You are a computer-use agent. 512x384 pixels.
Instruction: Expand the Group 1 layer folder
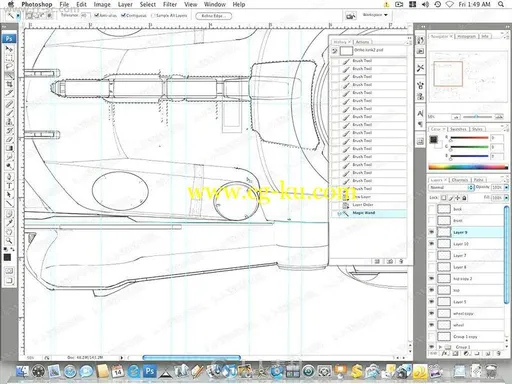[440, 347]
